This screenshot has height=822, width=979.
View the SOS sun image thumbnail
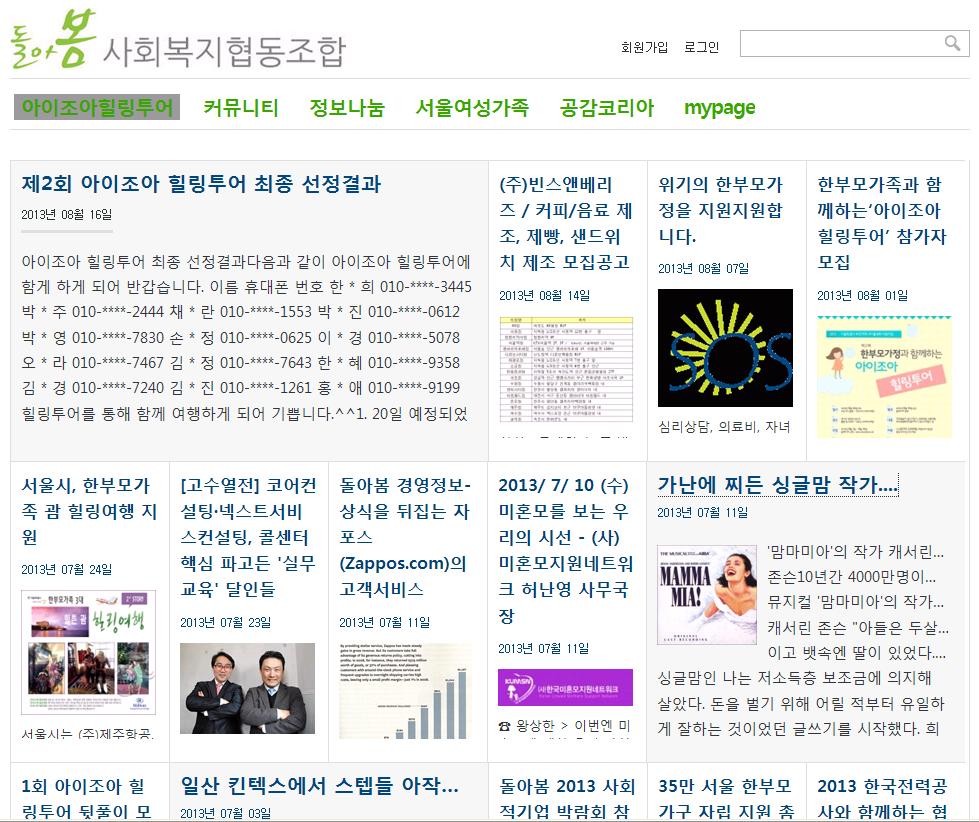tap(726, 348)
